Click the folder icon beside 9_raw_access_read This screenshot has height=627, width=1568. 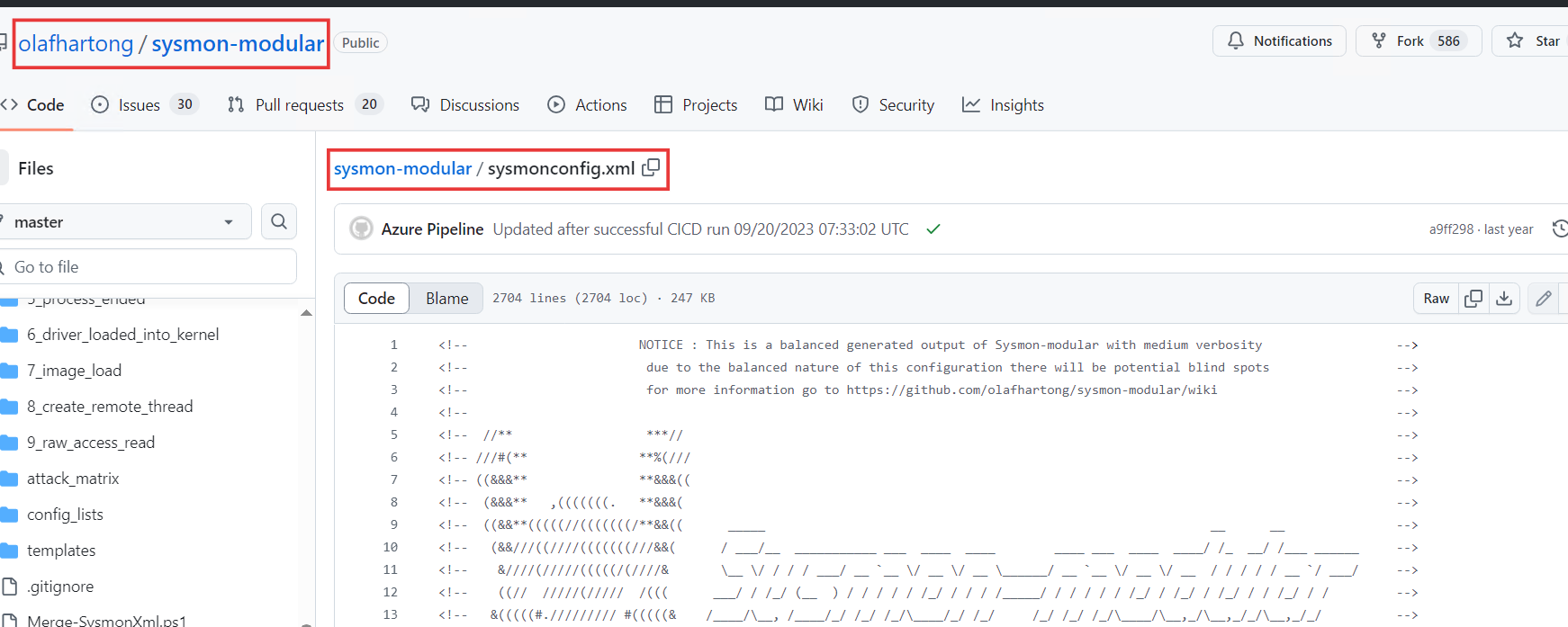click(10, 443)
